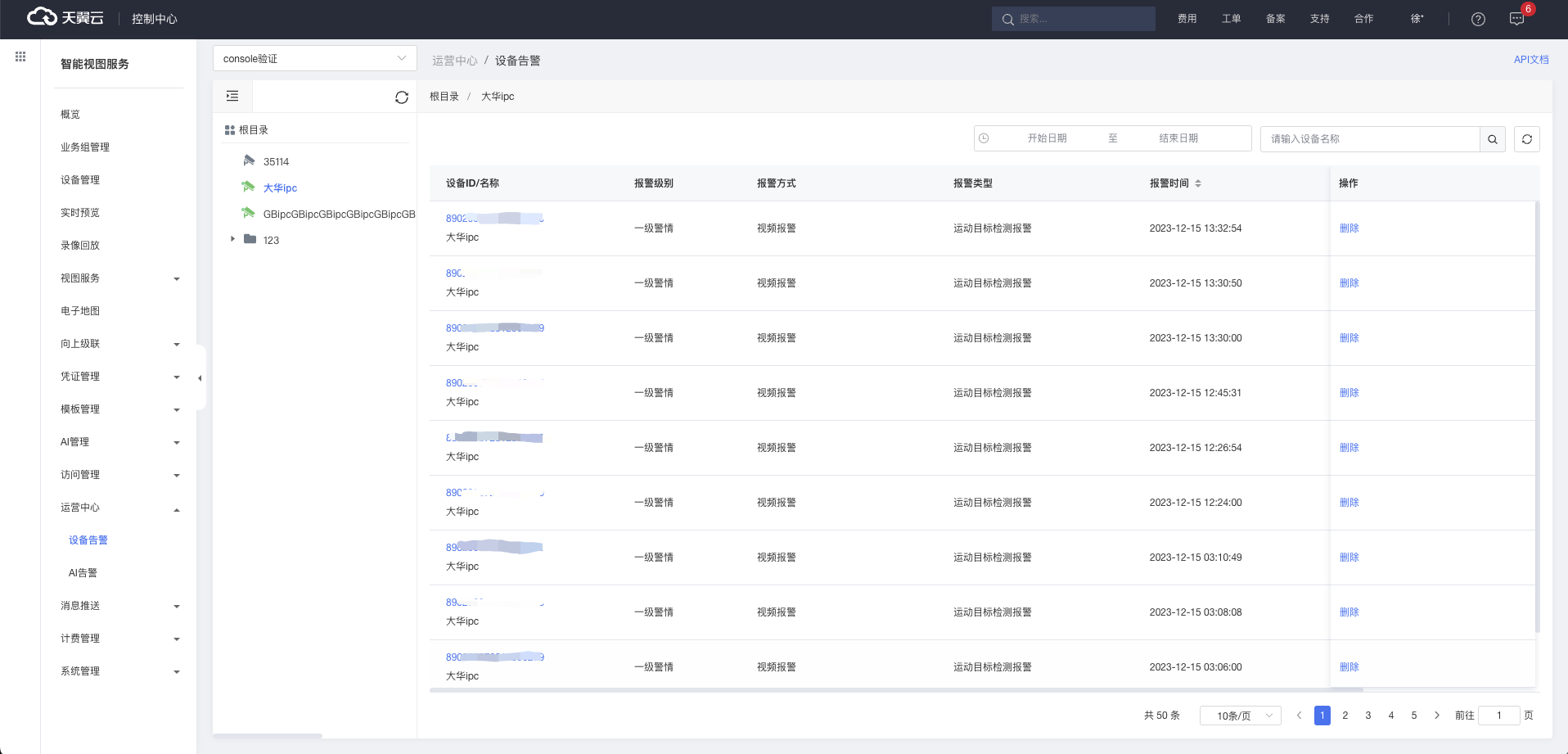
Task: Refresh the alarm table list
Action: point(1526,139)
